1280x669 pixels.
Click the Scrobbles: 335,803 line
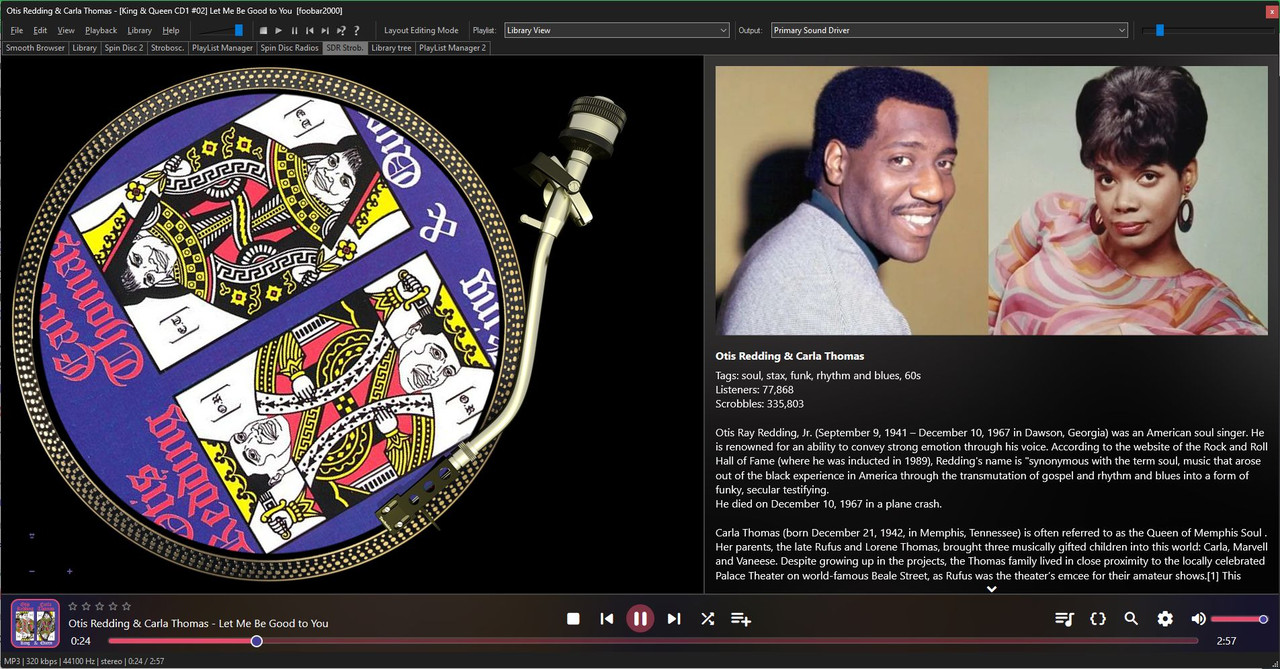(760, 404)
